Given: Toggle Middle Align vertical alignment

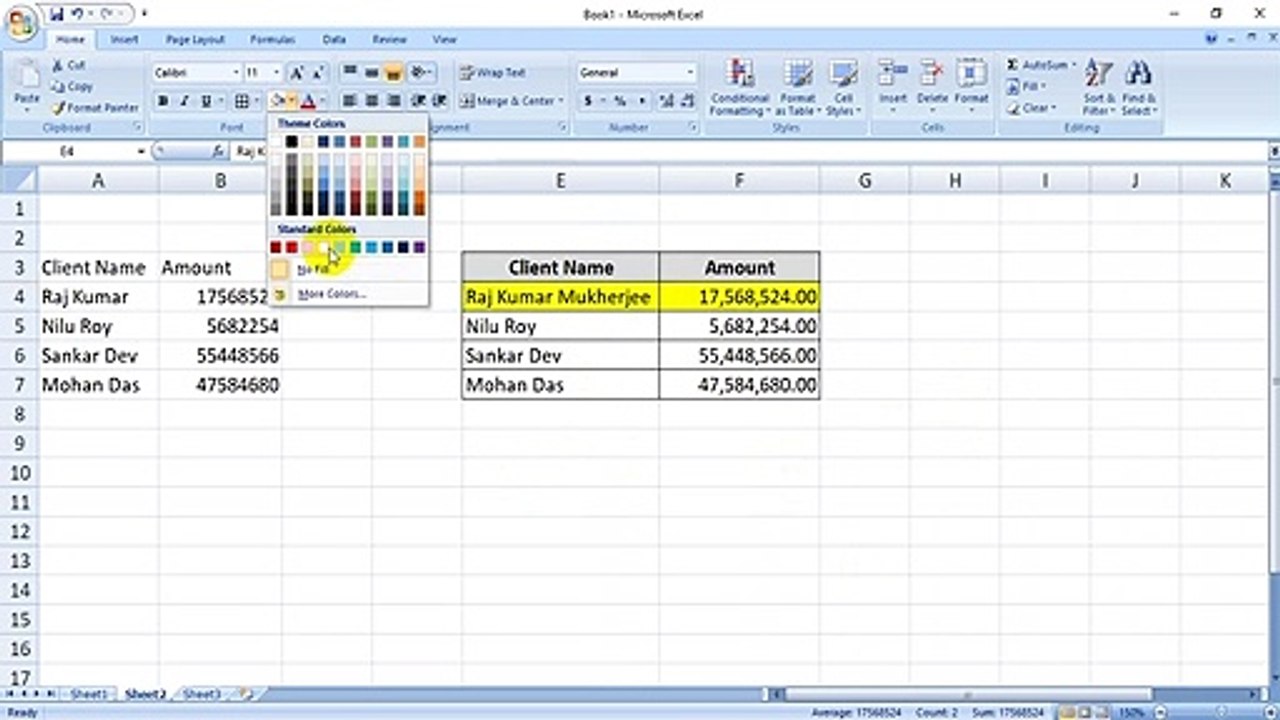Looking at the screenshot, I should click(371, 73).
